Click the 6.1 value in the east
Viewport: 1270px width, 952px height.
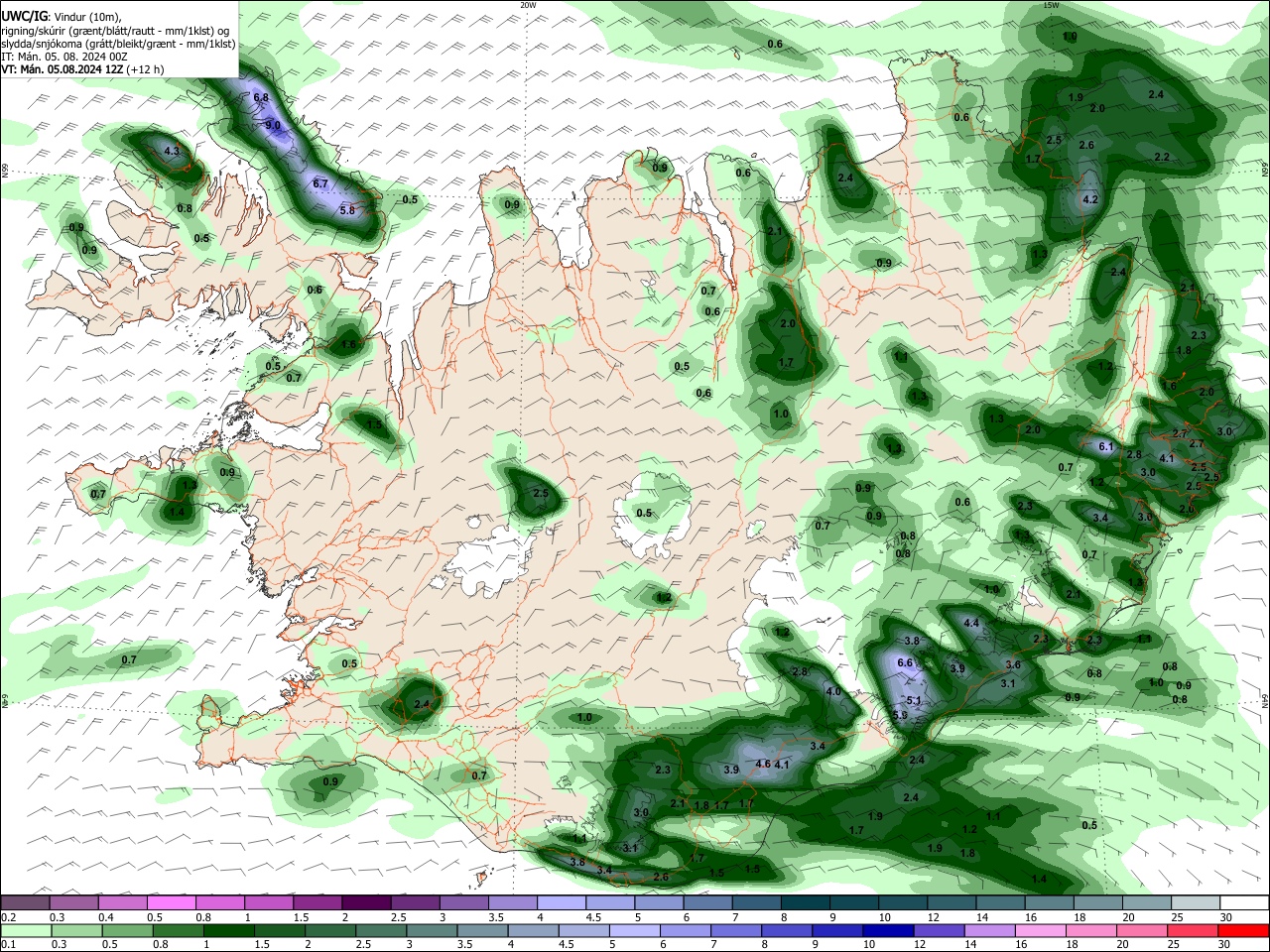point(1107,447)
